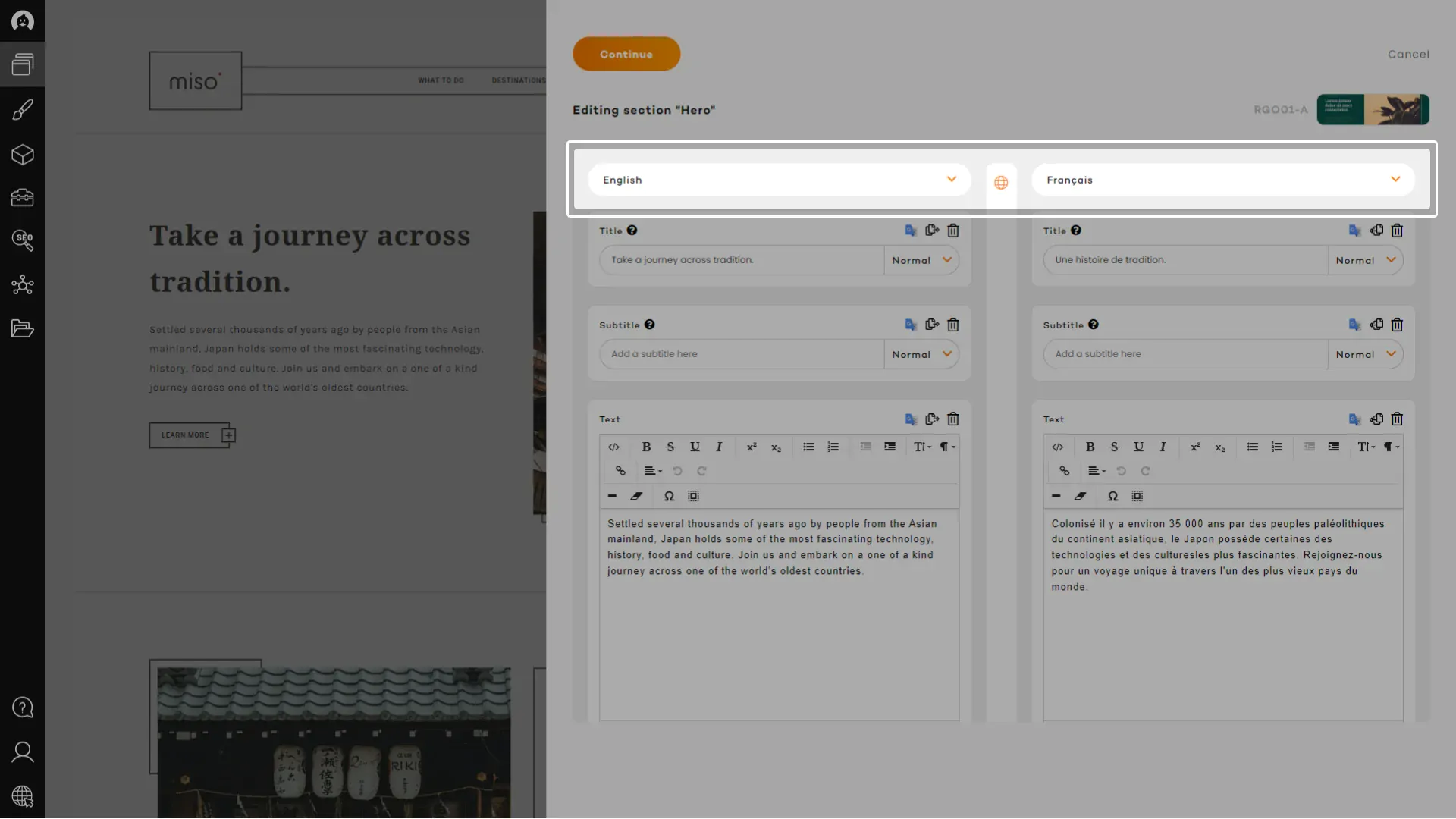Open the WHAT TO DO menu item
The image size is (1456, 819).
coord(441,80)
